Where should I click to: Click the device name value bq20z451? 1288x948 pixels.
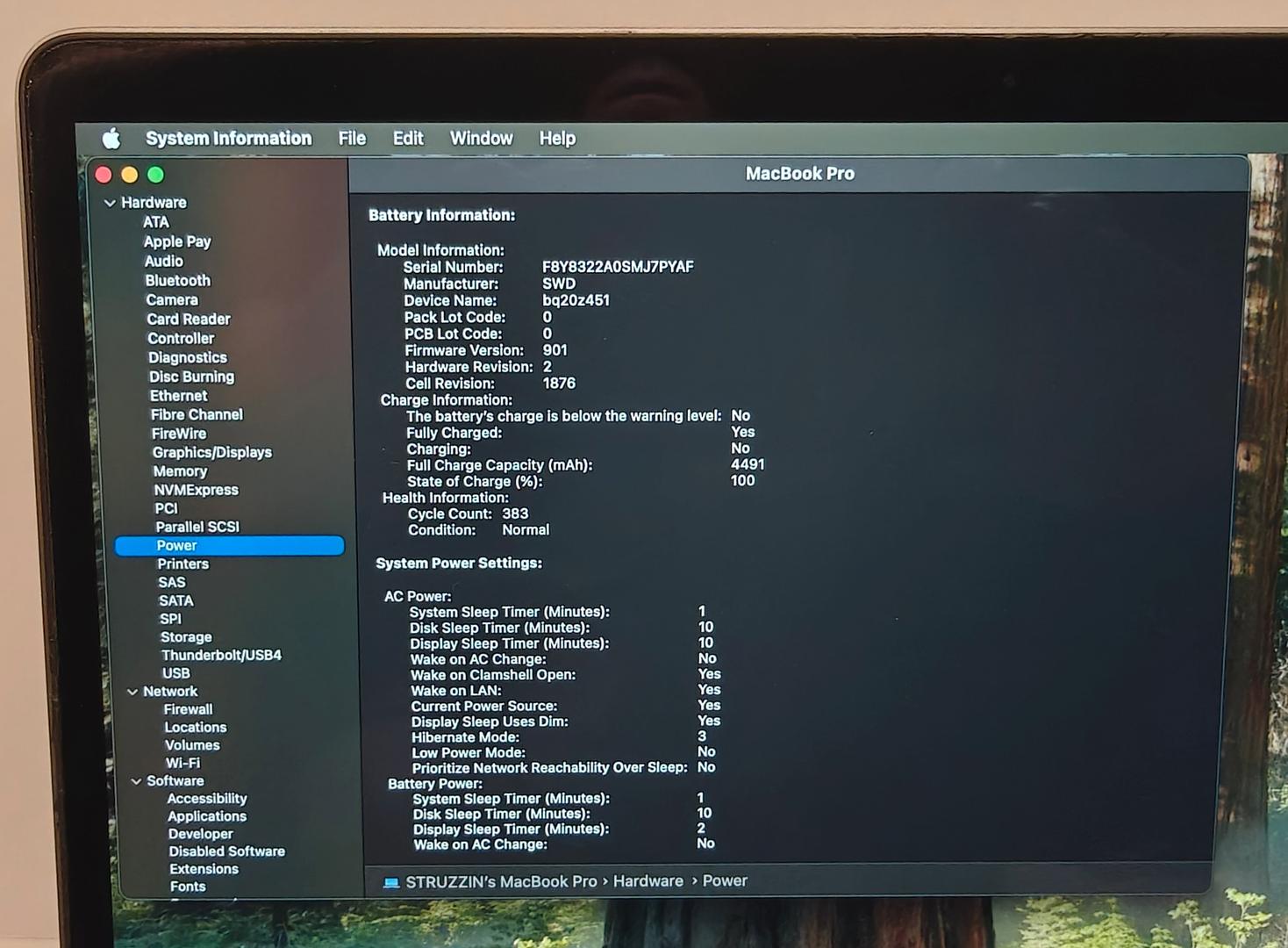[x=576, y=300]
